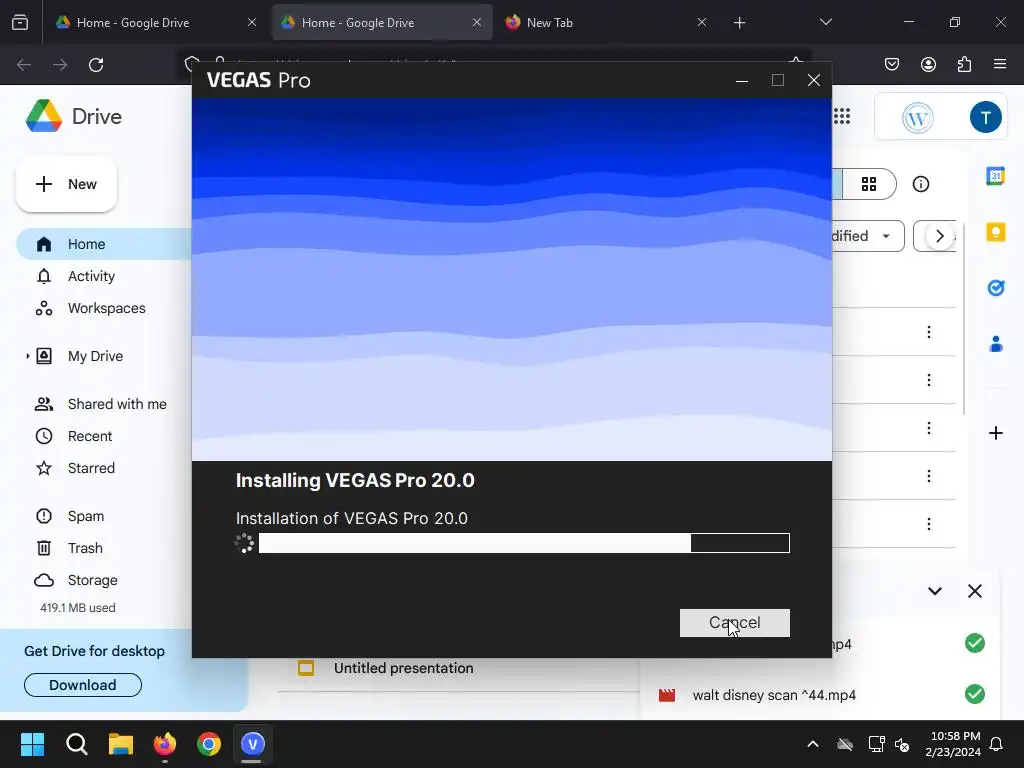Click the T account avatar
The image size is (1024, 768).
pyautogui.click(x=985, y=118)
